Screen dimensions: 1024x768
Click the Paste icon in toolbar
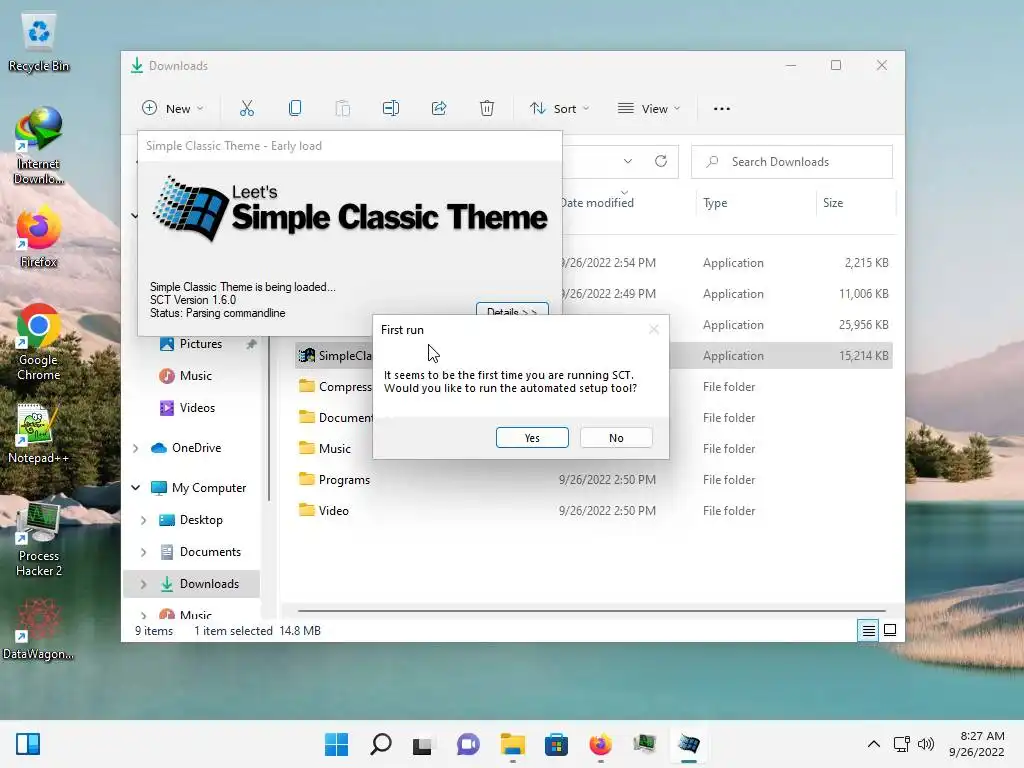[343, 108]
